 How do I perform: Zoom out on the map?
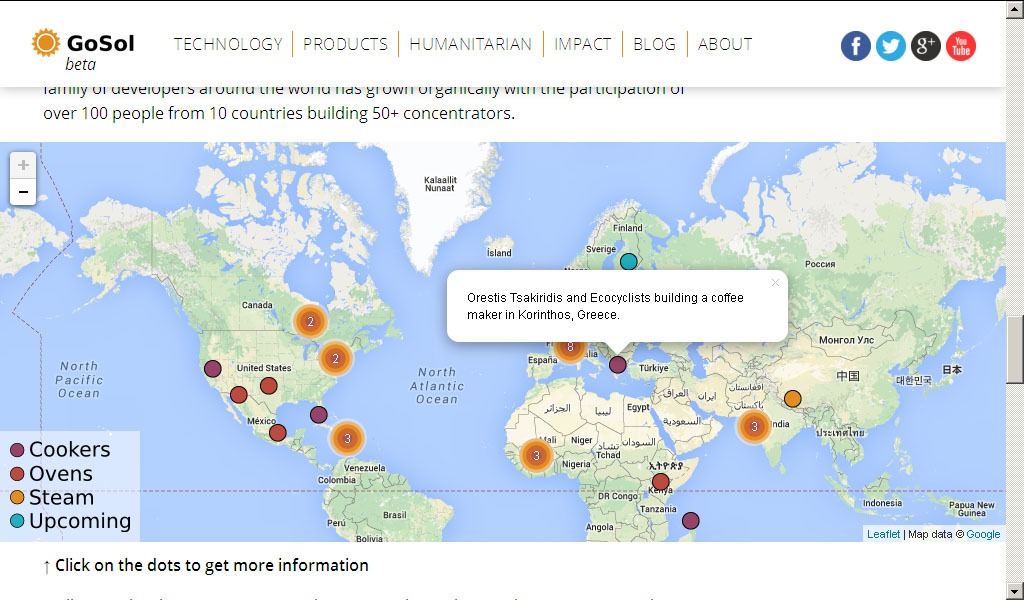(x=23, y=192)
